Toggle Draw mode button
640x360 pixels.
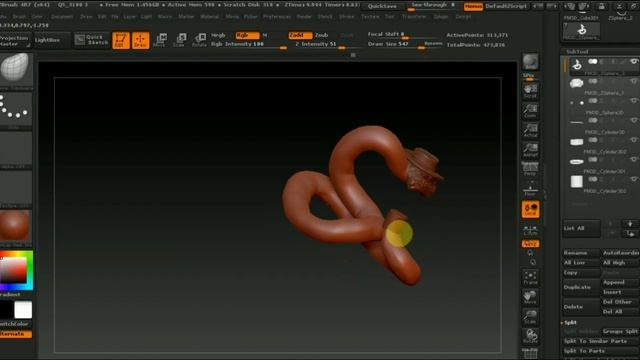coord(140,40)
